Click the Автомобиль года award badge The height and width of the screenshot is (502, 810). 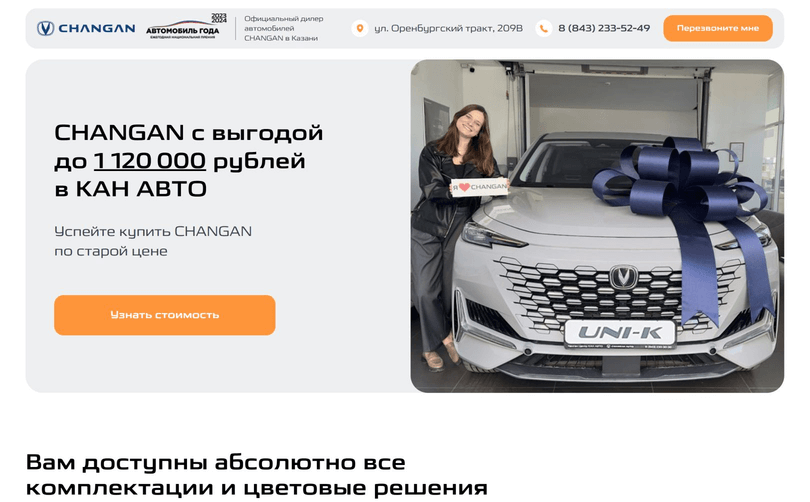click(x=185, y=26)
